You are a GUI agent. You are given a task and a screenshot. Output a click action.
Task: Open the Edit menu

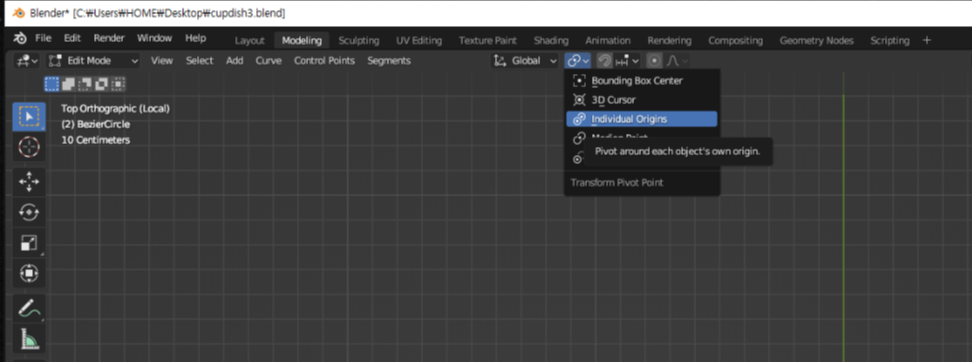(x=73, y=38)
